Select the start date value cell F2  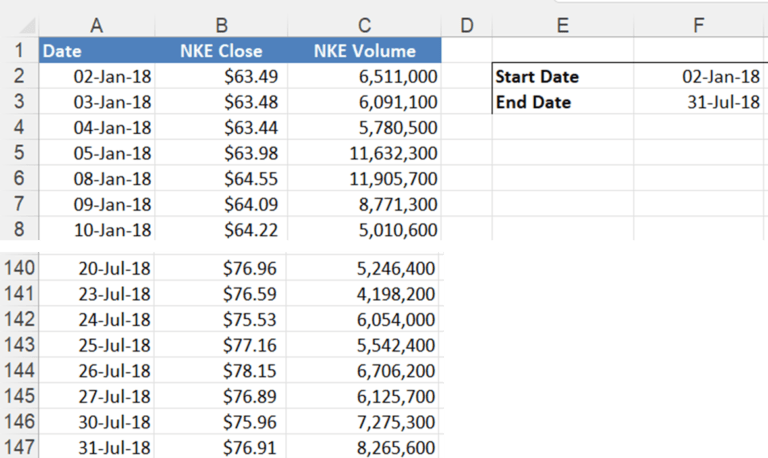point(700,76)
